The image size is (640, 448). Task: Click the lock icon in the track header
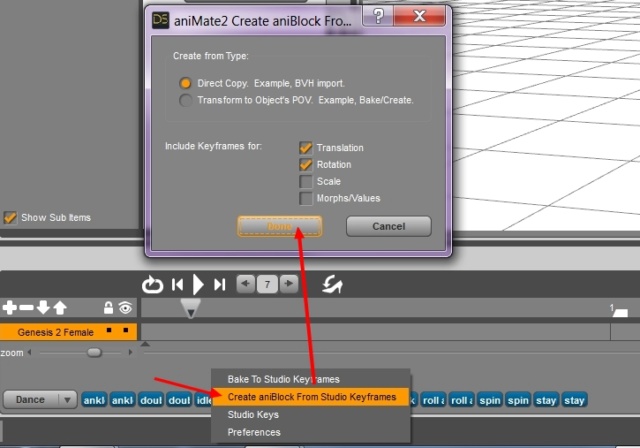pos(108,308)
